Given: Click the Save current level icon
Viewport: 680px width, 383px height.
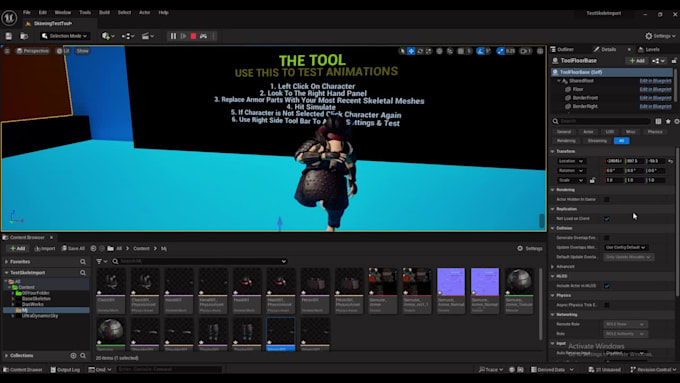Looking at the screenshot, I should [9, 36].
